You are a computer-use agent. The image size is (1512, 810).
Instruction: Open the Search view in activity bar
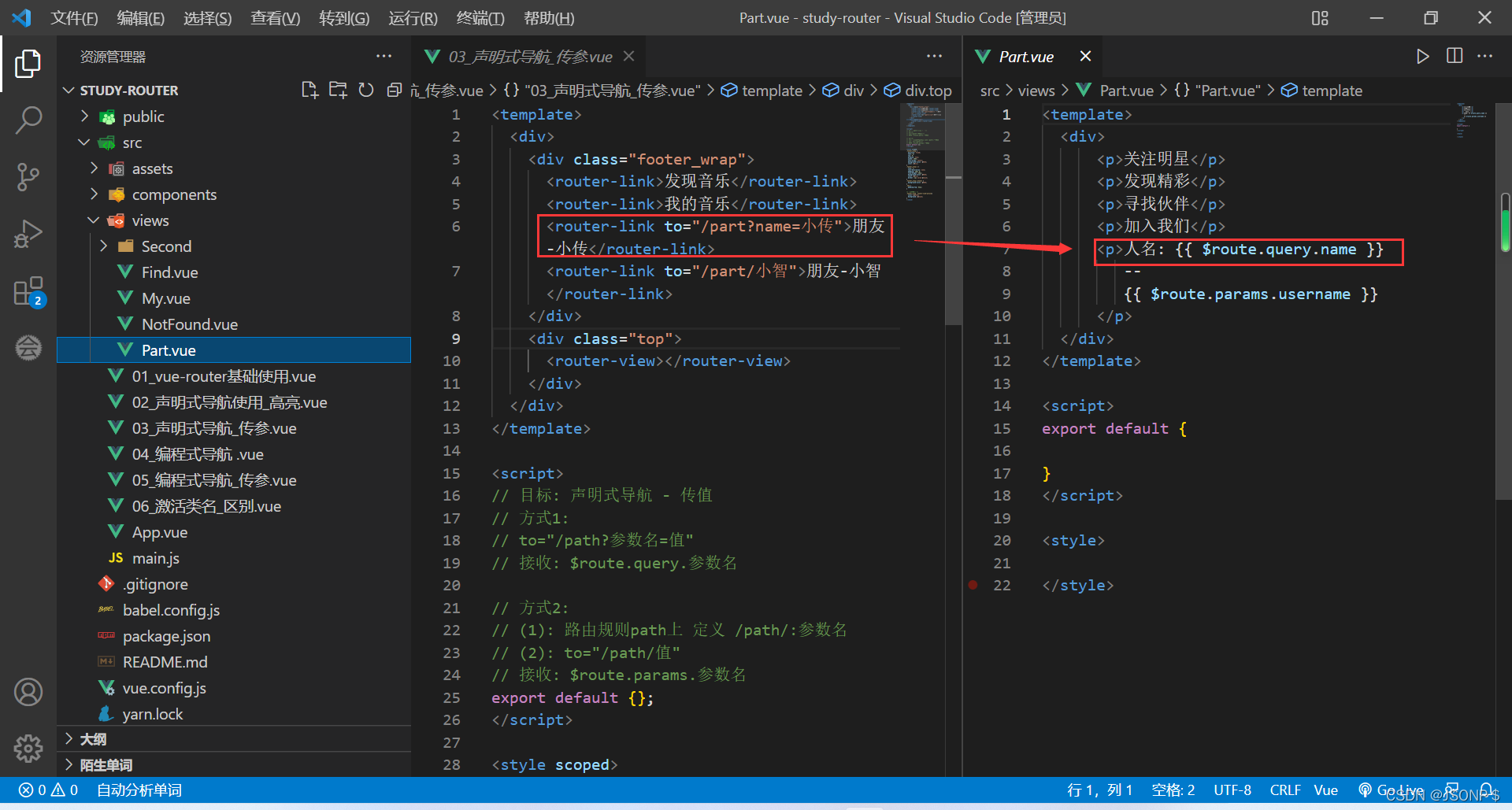point(28,120)
